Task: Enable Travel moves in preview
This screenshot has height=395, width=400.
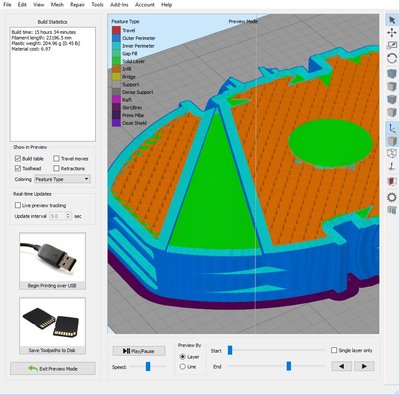Action: (x=56, y=158)
